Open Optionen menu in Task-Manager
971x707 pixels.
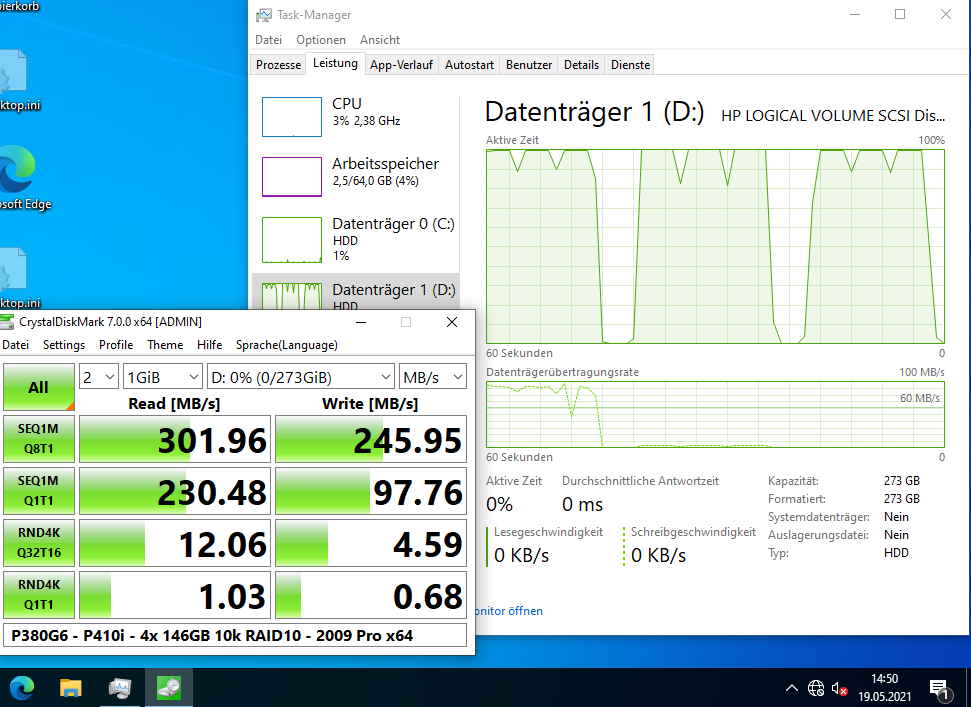[321, 40]
